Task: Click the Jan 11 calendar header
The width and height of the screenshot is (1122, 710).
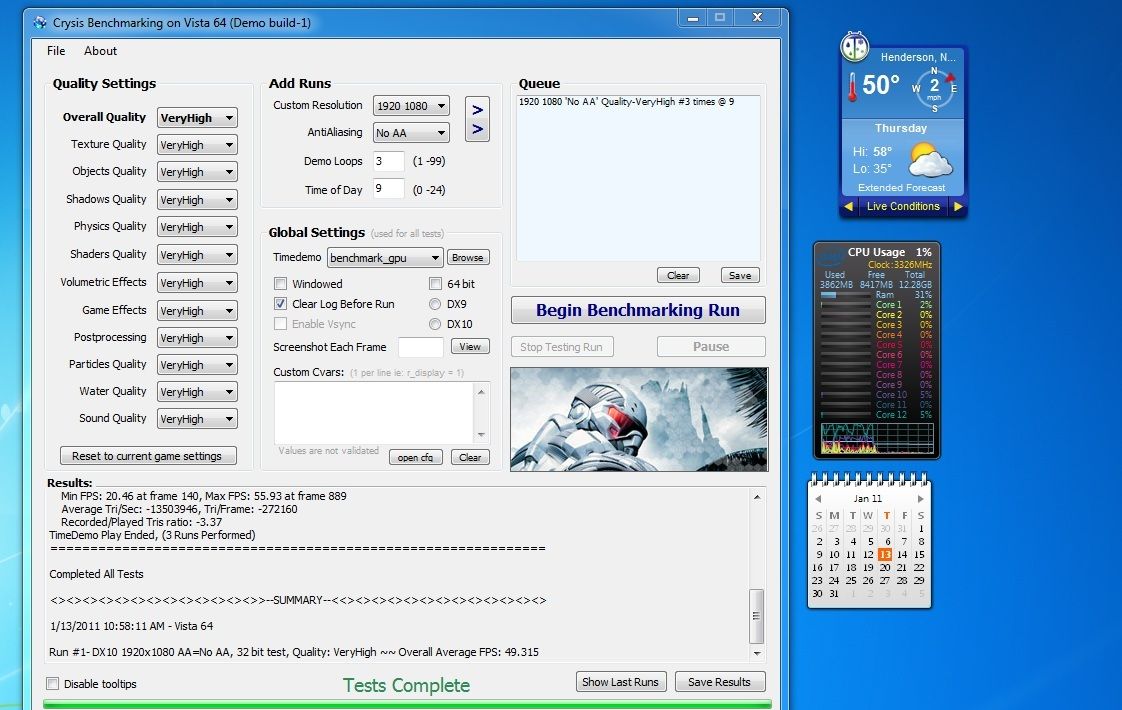Action: coord(868,499)
